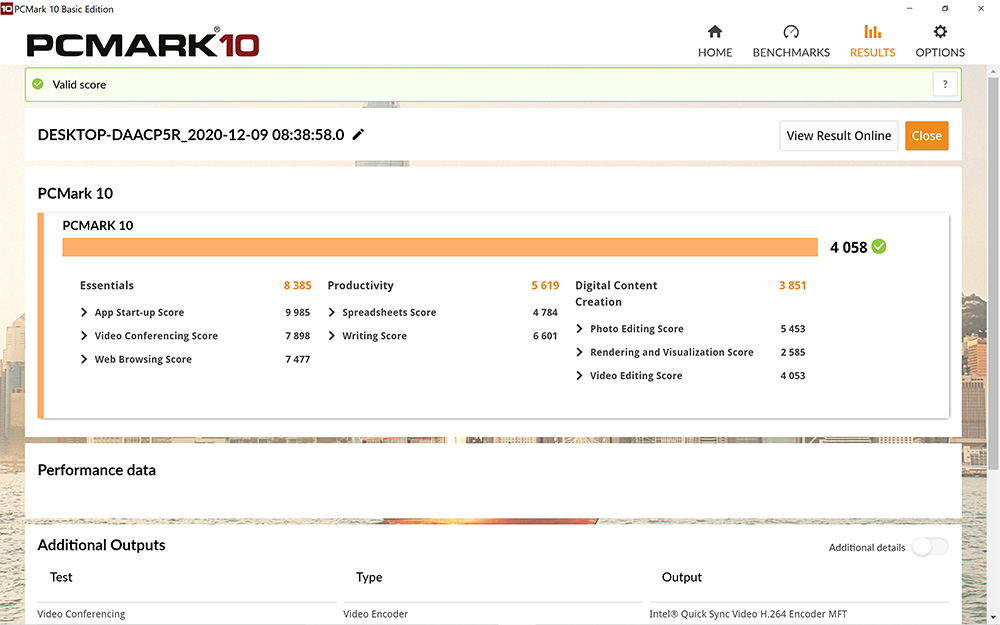
Task: Open the BENCHMARKS tab
Action: 791,41
